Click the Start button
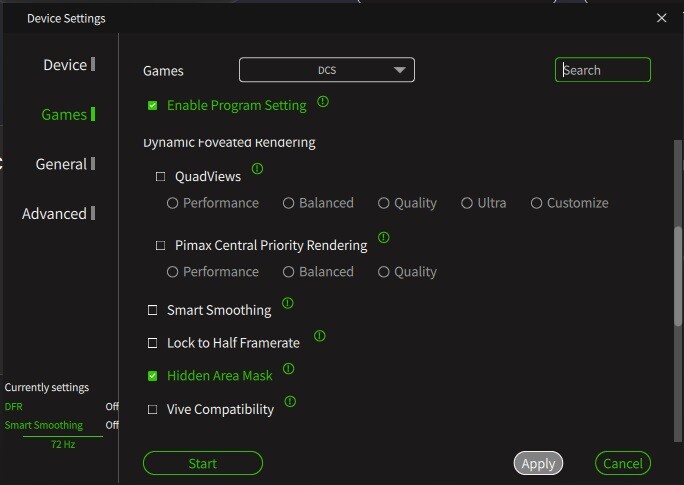 point(203,463)
